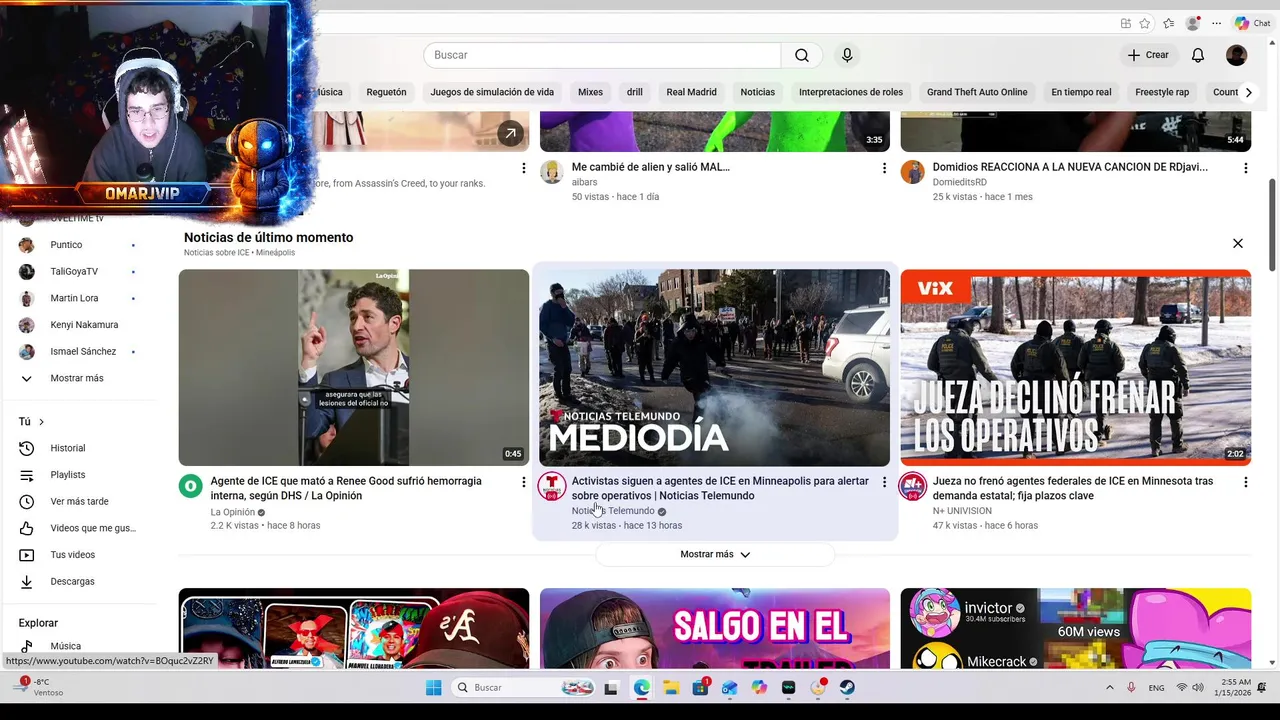The width and height of the screenshot is (1280, 720).
Task: Open Noticias Telemundo Mediodía video thumbnail
Action: coord(714,367)
